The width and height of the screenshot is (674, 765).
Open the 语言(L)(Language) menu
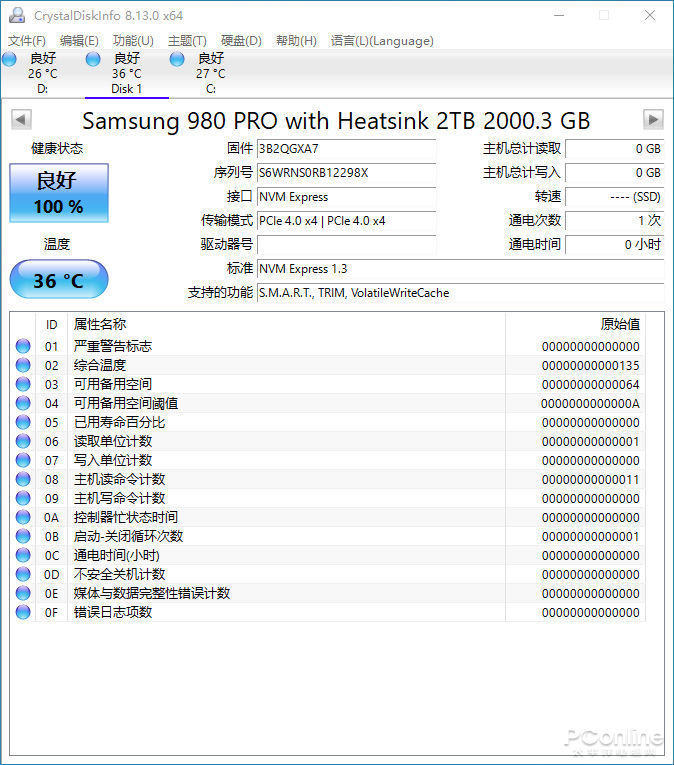[382, 40]
